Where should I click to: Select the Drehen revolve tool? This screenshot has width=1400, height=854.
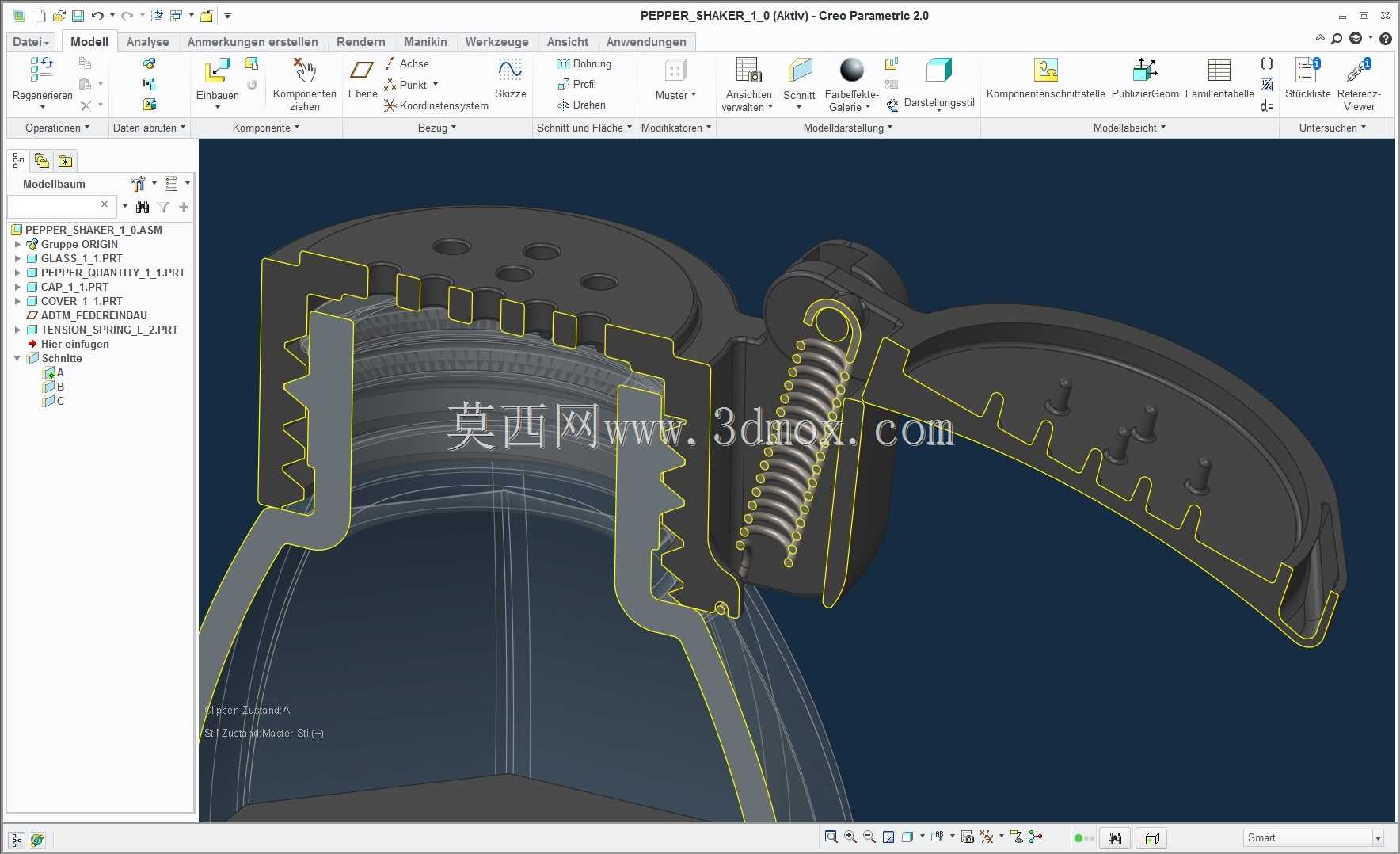[581, 105]
